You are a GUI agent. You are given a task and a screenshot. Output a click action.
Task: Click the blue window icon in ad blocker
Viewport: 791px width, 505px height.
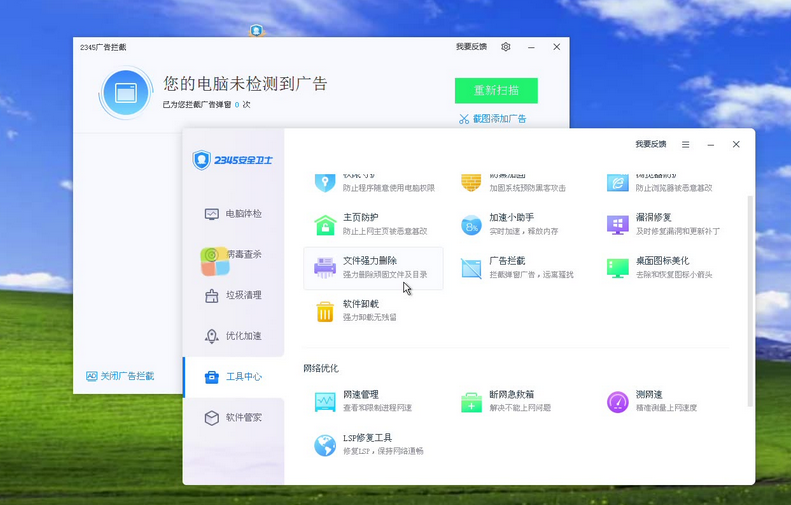[x=126, y=93]
